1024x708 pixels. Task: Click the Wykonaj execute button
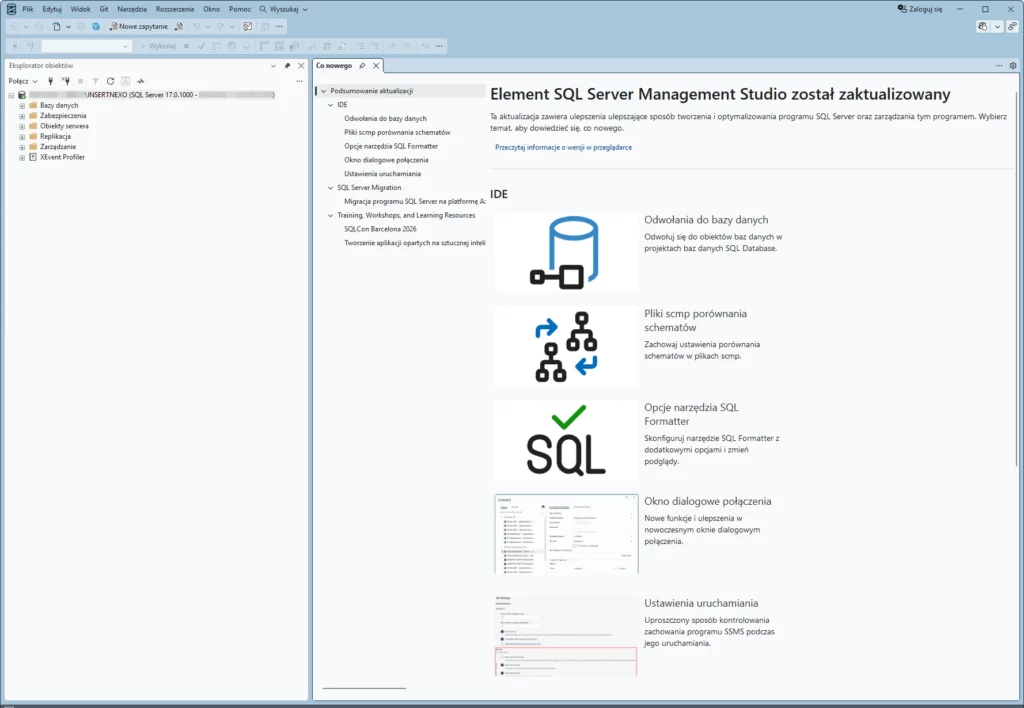(x=158, y=46)
